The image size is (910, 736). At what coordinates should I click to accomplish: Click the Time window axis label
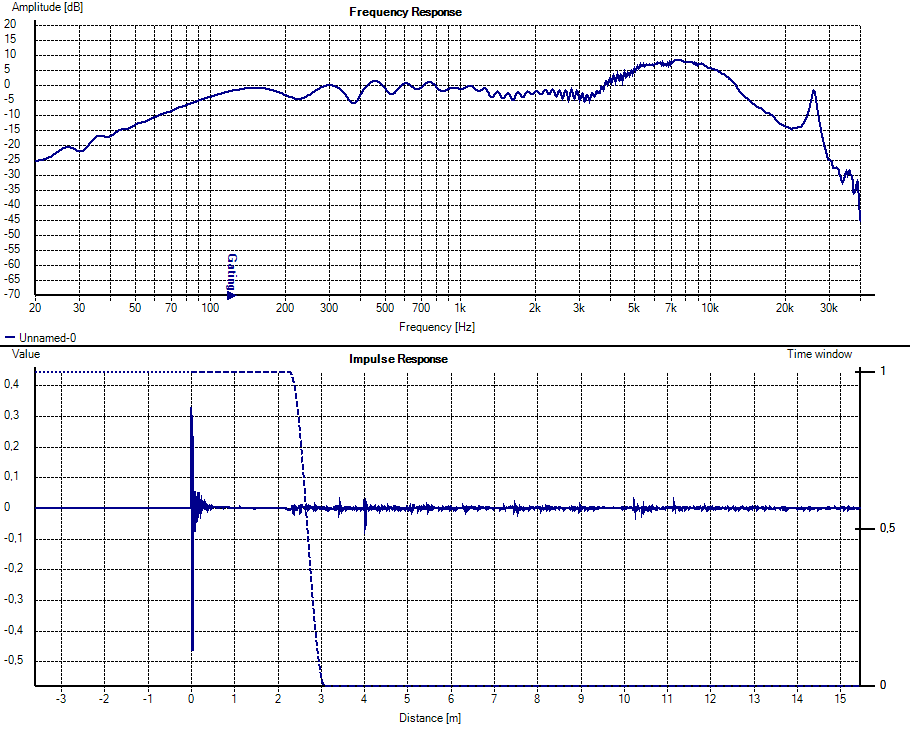(x=819, y=354)
